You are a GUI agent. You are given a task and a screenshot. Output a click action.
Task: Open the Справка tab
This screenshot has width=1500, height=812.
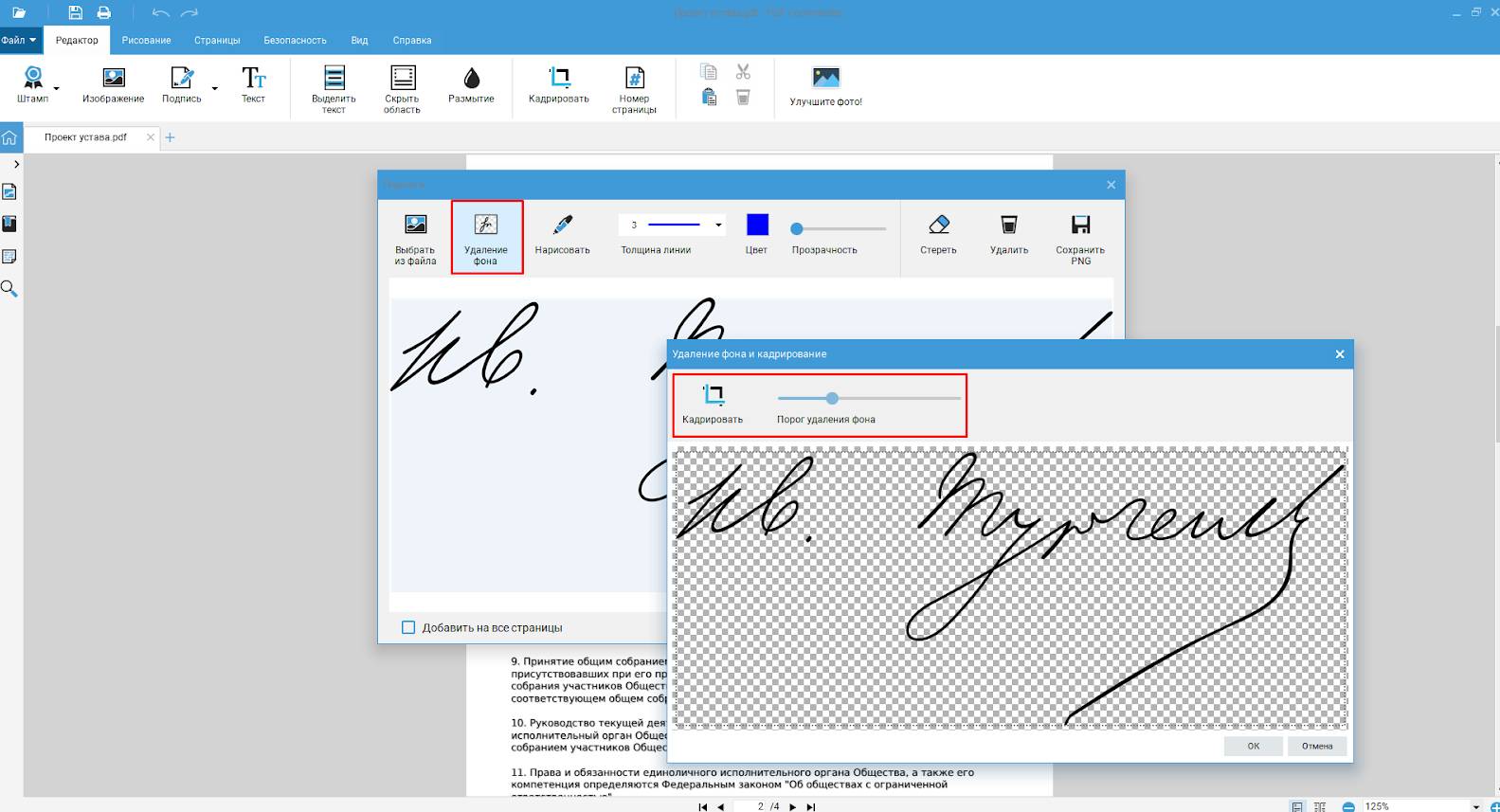[x=412, y=41]
